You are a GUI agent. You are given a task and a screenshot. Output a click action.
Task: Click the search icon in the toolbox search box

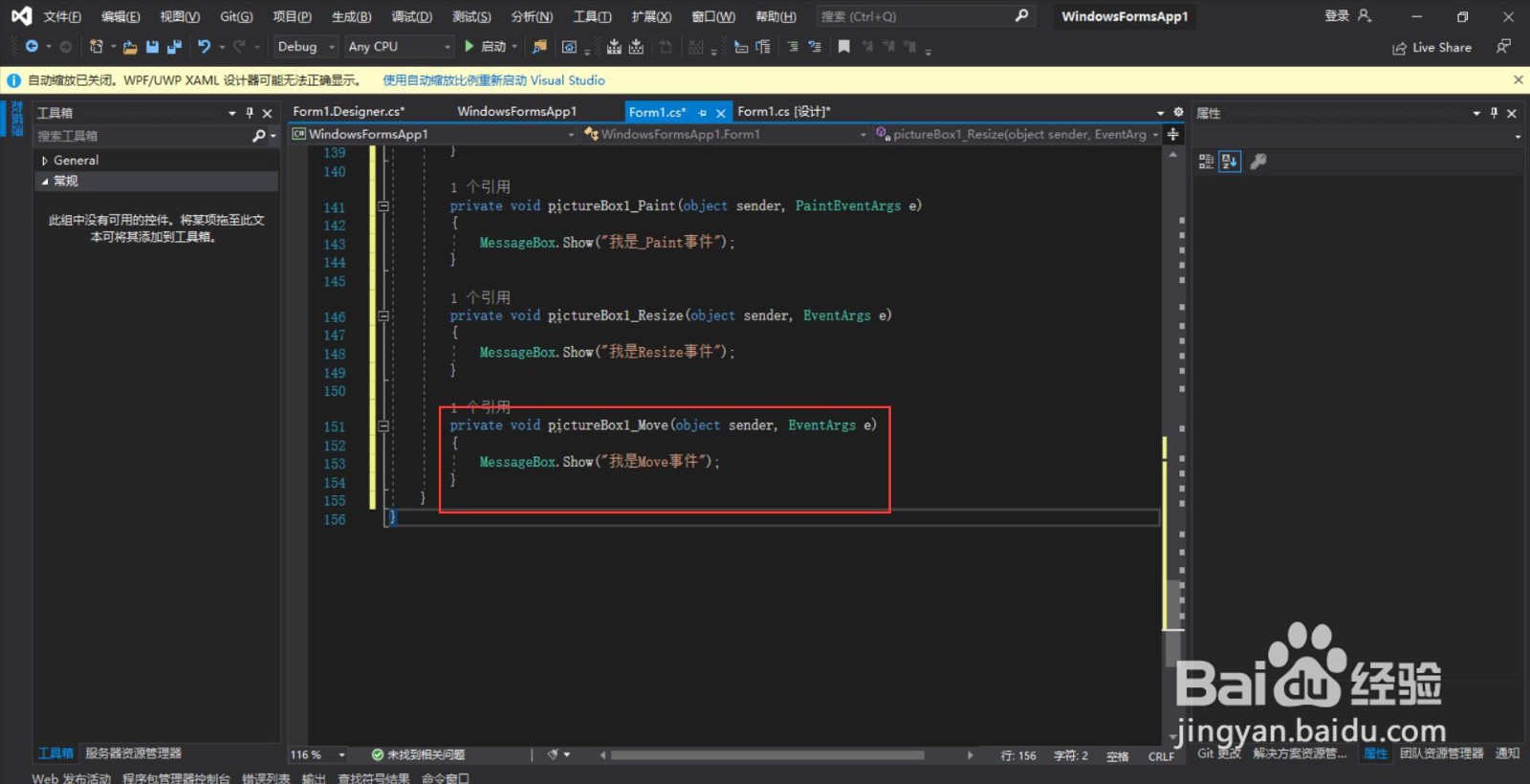(x=258, y=136)
